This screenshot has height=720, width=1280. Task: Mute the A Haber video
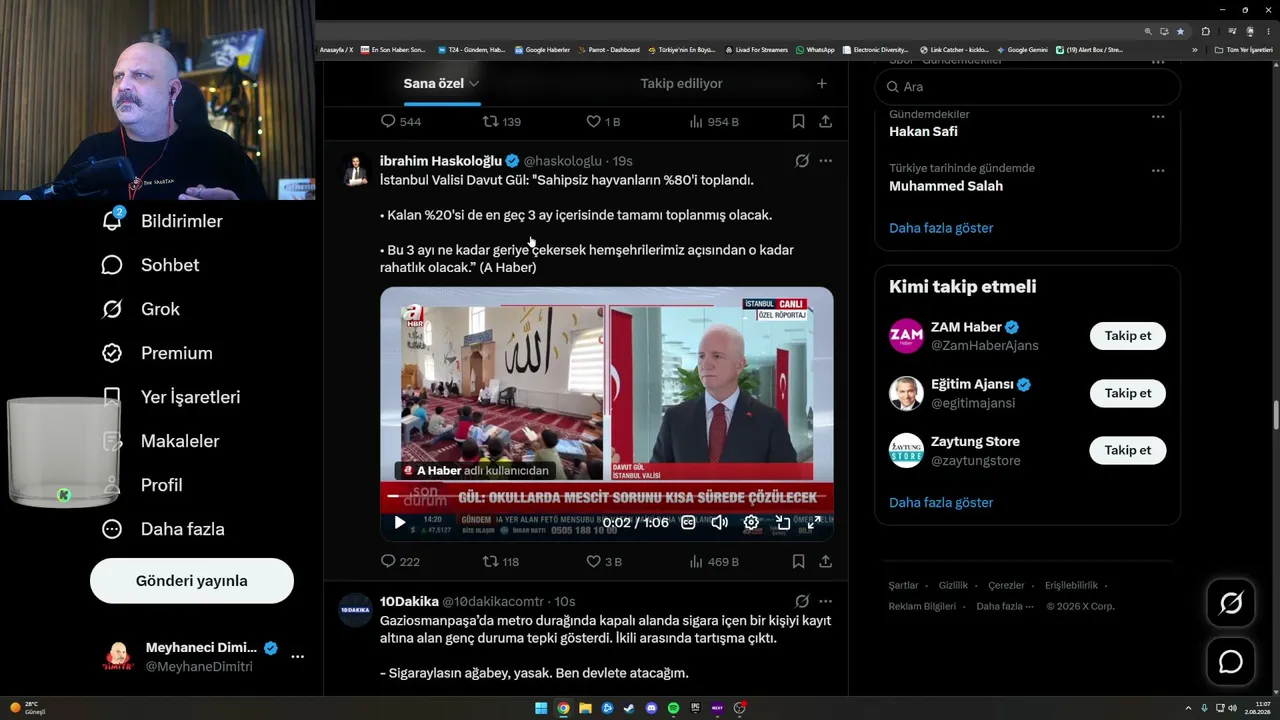point(720,522)
